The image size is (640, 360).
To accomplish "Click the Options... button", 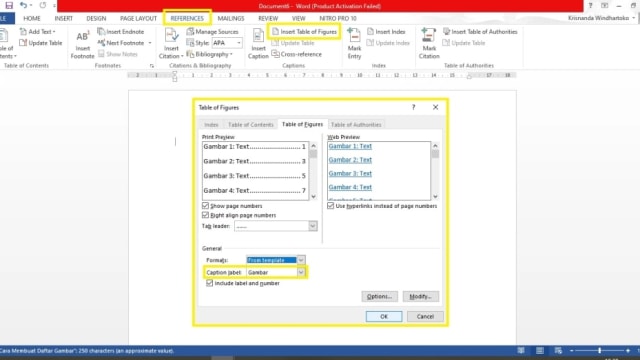I will pos(380,296).
